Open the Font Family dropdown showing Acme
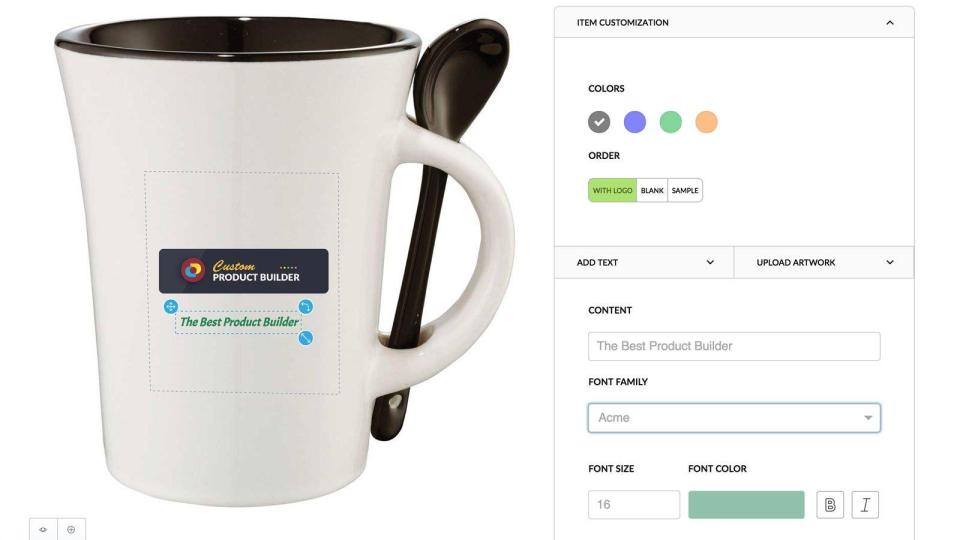The image size is (960, 540). 734,418
